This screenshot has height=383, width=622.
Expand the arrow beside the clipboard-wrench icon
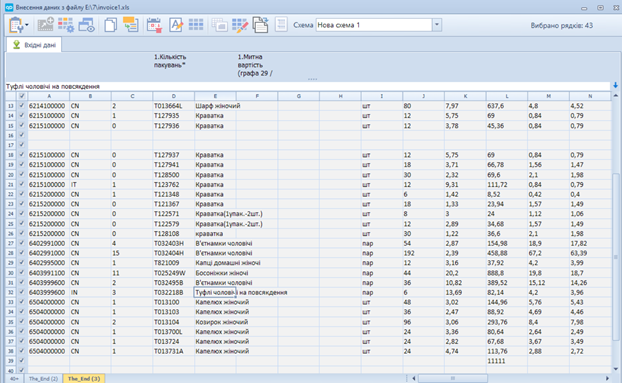27,25
